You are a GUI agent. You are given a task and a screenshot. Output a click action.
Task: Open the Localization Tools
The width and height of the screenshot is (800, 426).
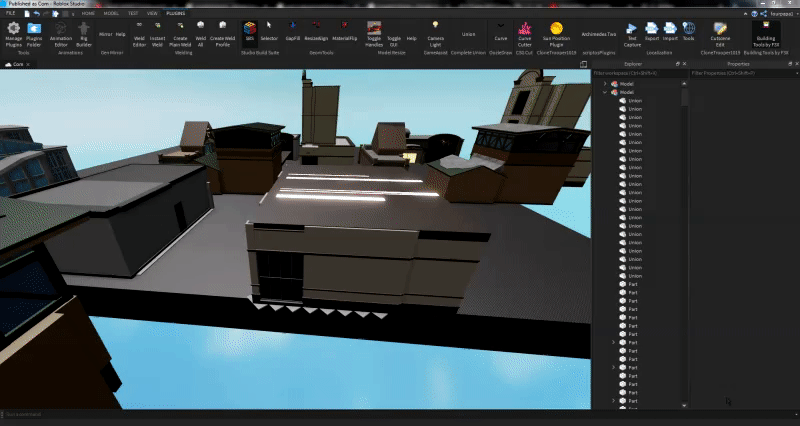688,31
